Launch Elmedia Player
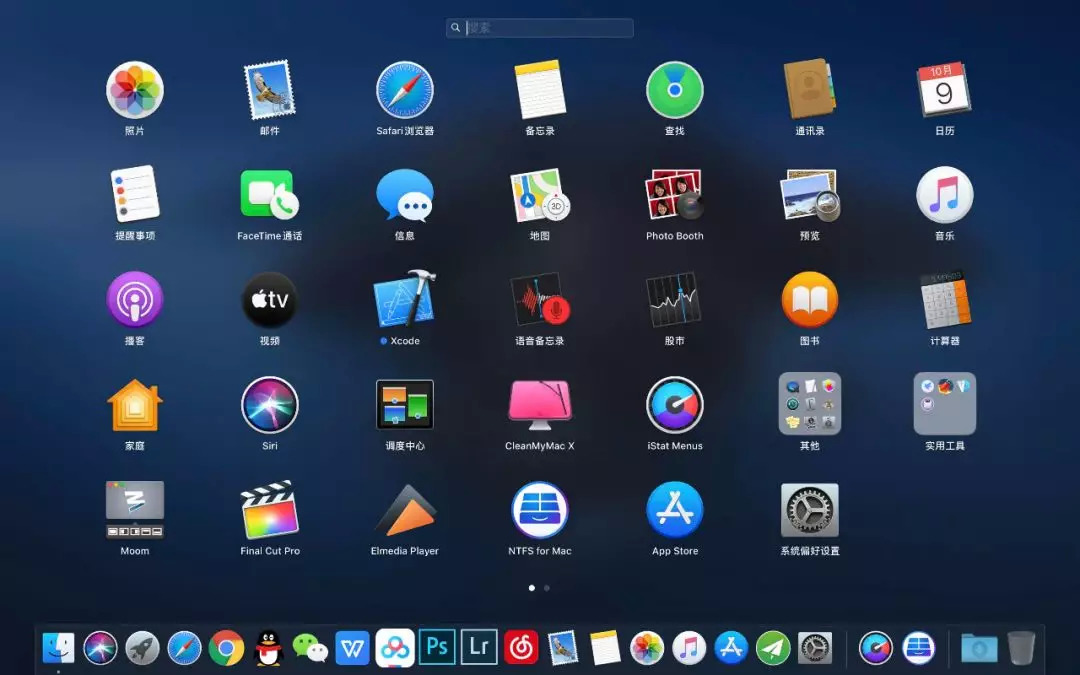 coord(405,511)
